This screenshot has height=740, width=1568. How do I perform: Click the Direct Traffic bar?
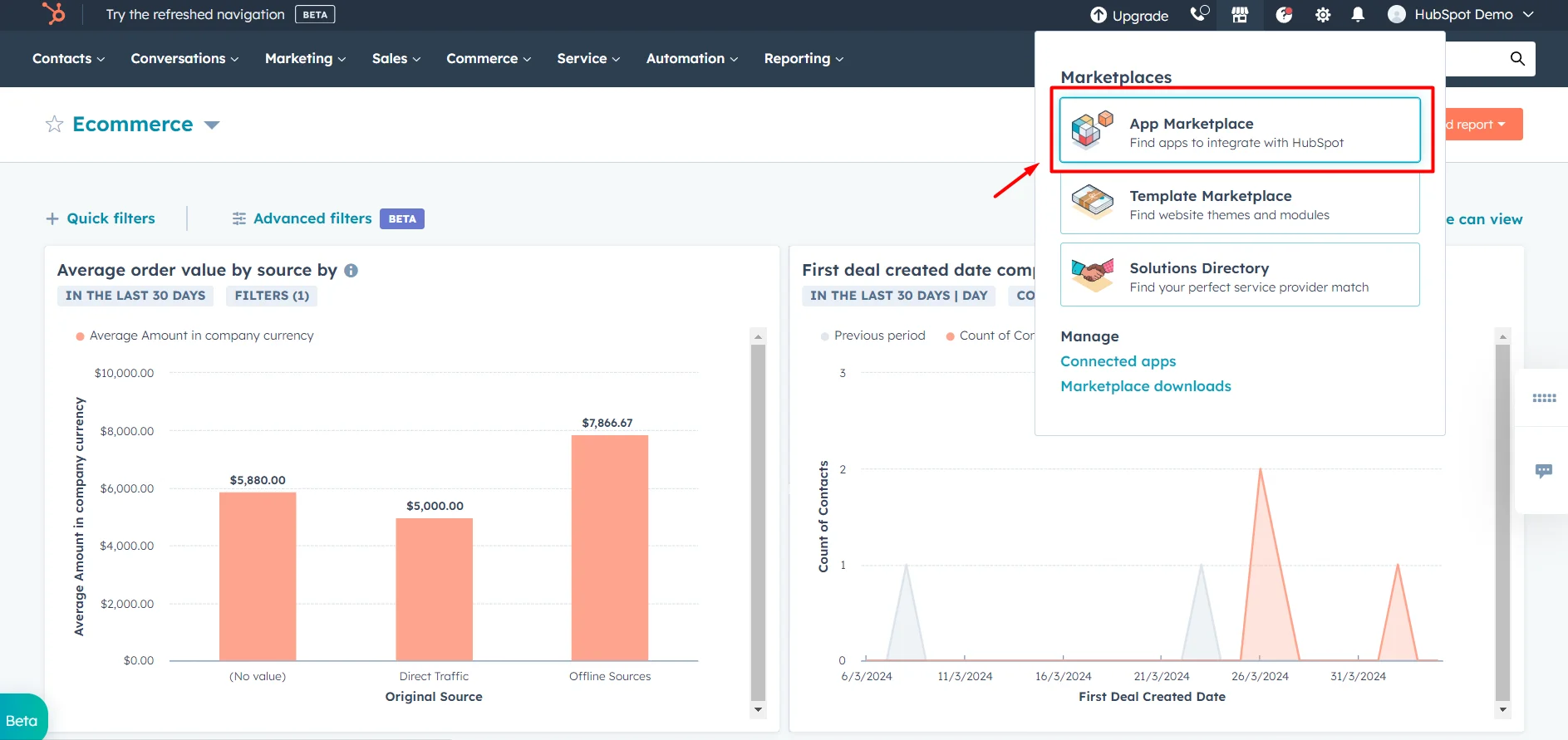tap(434, 590)
